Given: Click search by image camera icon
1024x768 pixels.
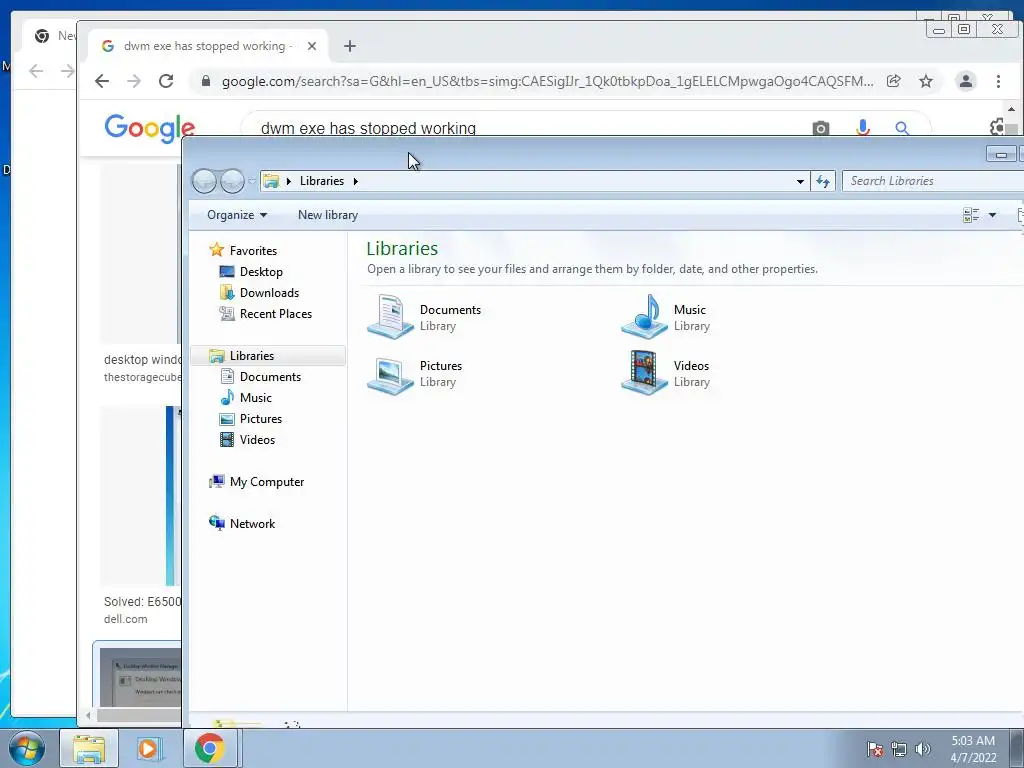Looking at the screenshot, I should [821, 128].
